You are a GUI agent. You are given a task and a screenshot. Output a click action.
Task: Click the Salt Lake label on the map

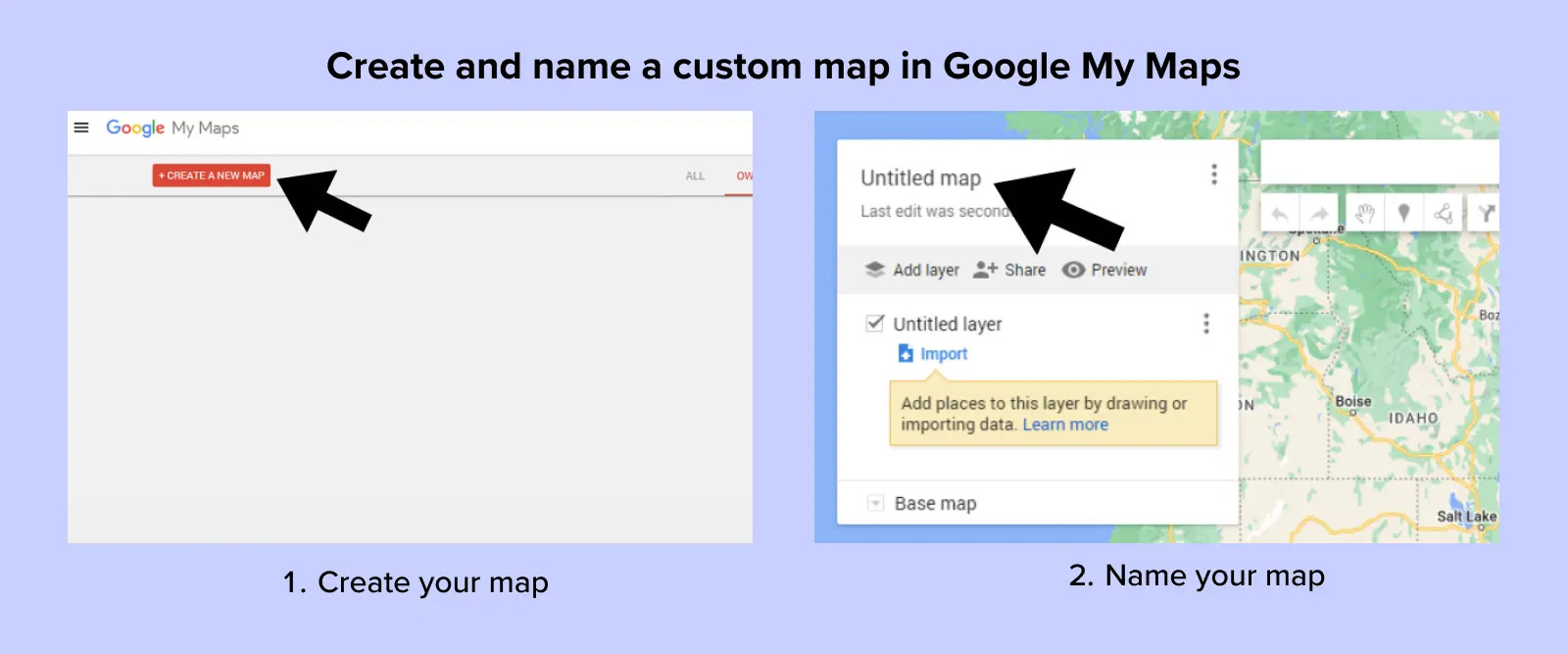pos(1467,517)
